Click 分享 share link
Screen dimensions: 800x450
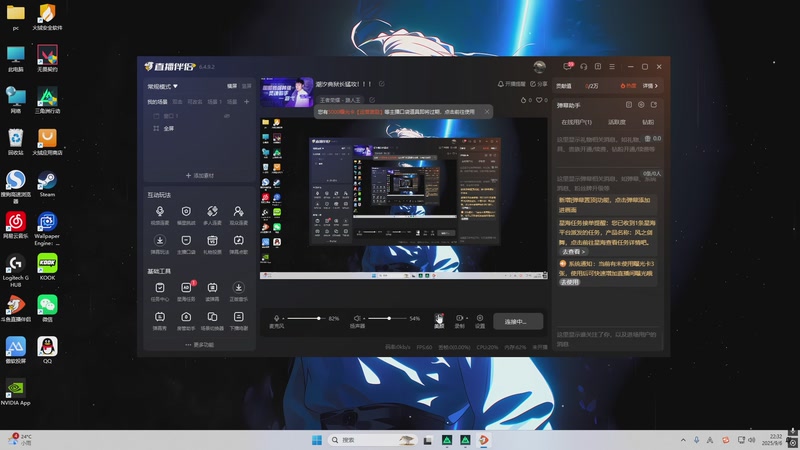(538, 84)
